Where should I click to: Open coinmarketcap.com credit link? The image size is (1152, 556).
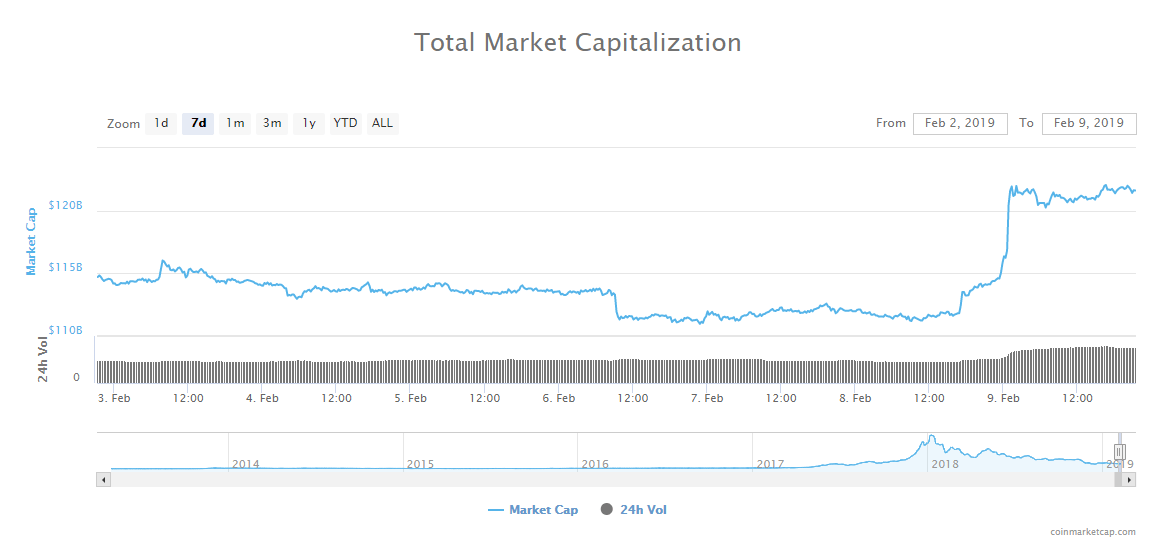(1093, 532)
